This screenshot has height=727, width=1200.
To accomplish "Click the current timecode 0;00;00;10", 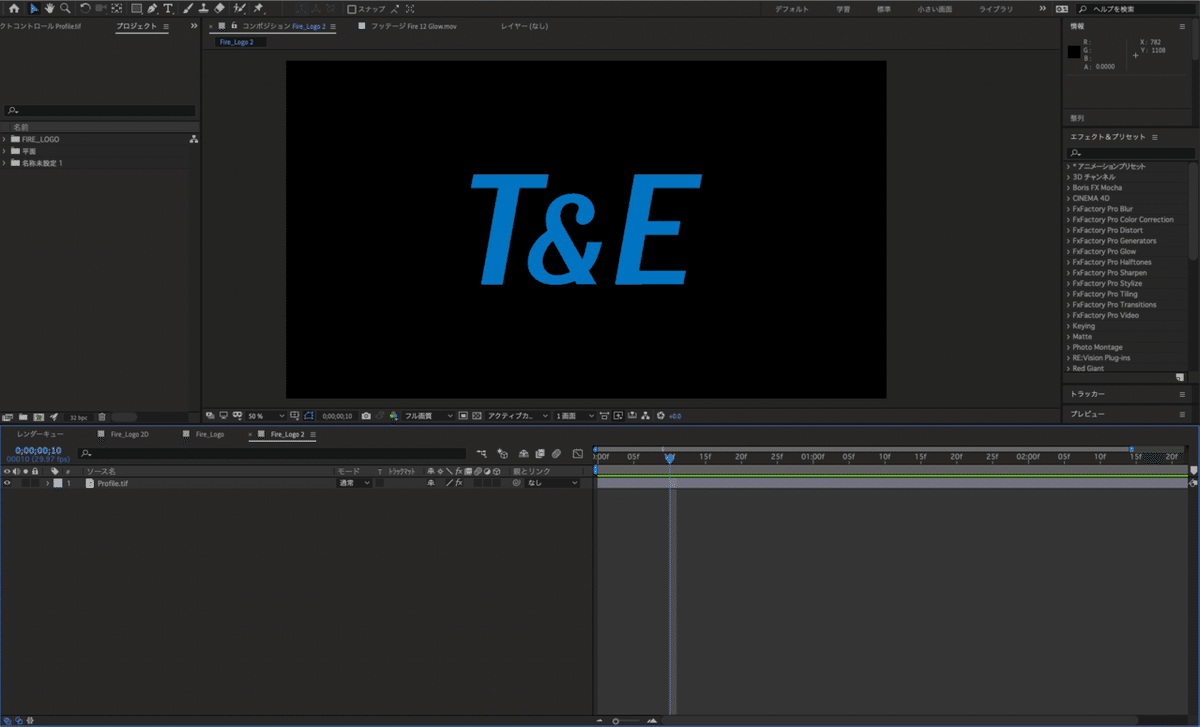I will coord(38,450).
